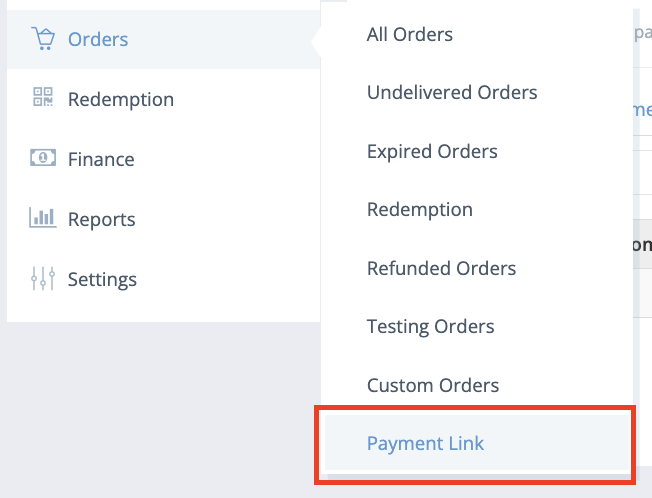Click the sliders Settings icon
The width and height of the screenshot is (652, 498).
coord(43,278)
